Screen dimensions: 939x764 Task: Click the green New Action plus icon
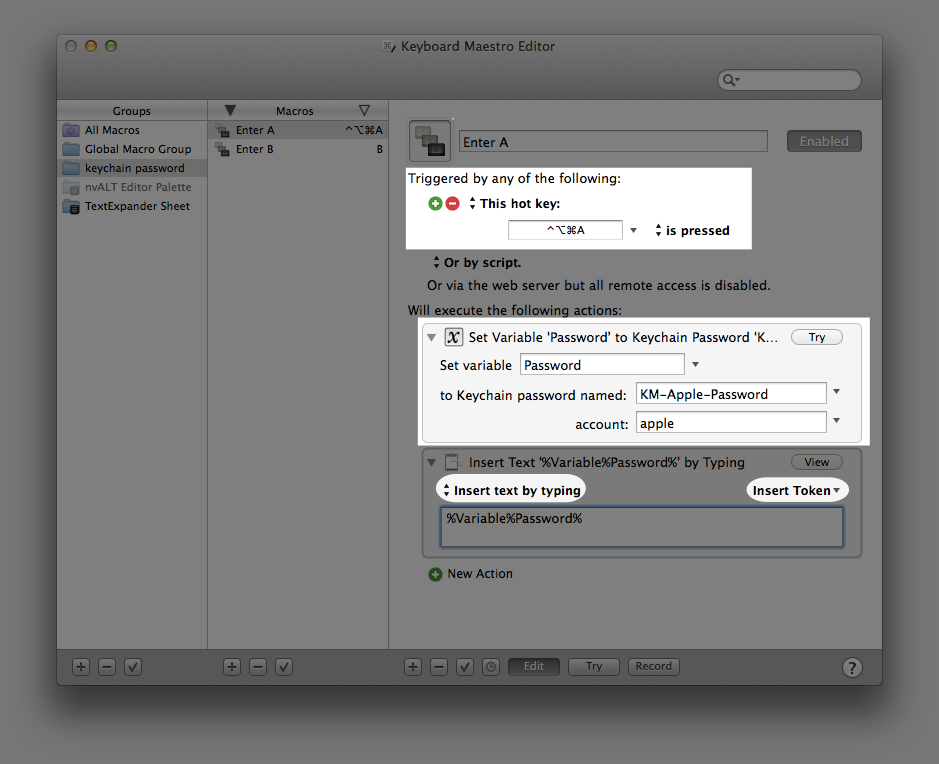pos(435,574)
